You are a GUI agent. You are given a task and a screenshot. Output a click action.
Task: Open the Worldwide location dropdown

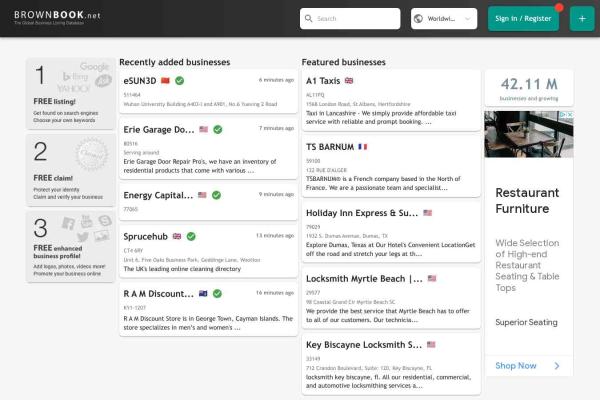tap(445, 19)
